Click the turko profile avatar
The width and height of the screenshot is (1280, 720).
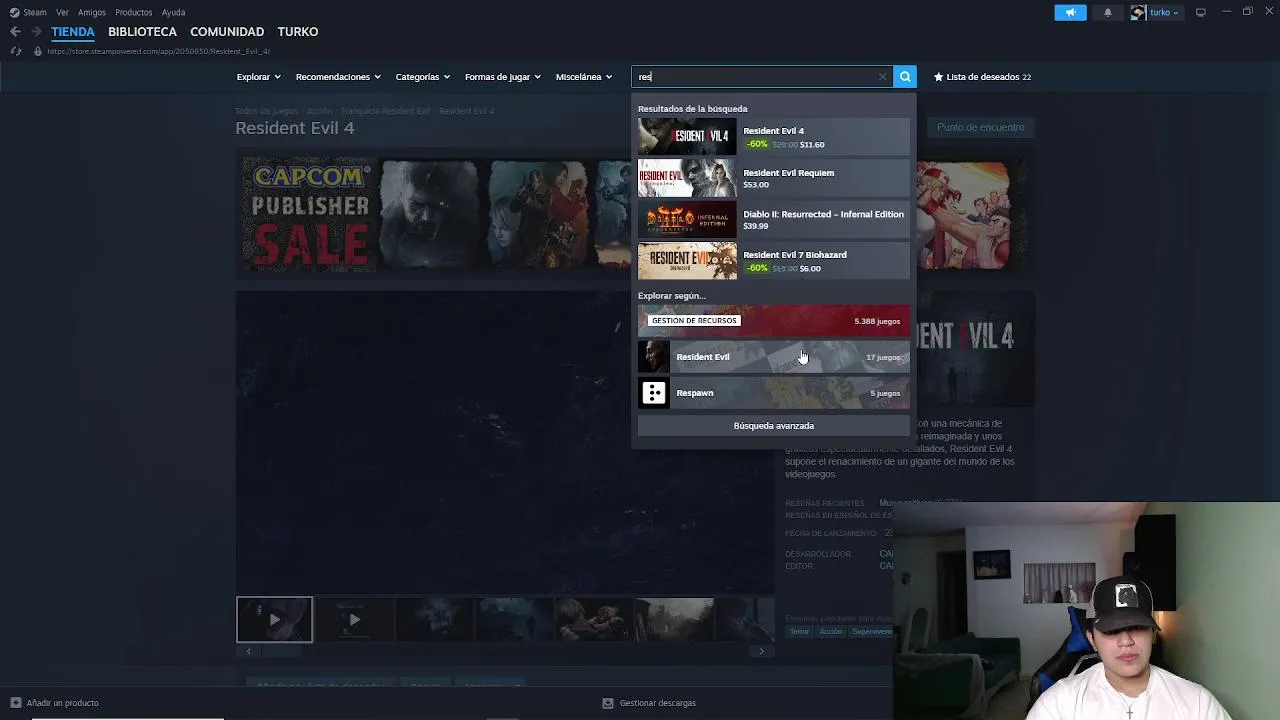point(1138,13)
